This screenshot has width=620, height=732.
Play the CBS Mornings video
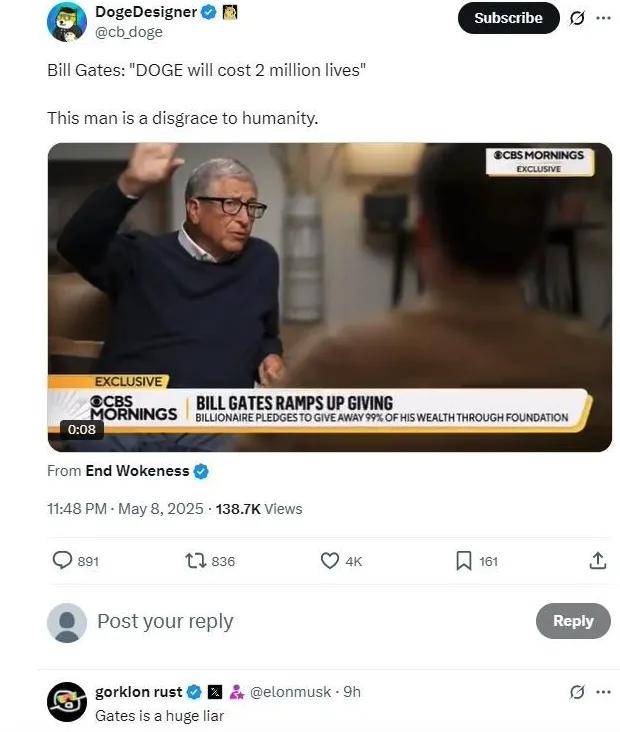[330, 297]
